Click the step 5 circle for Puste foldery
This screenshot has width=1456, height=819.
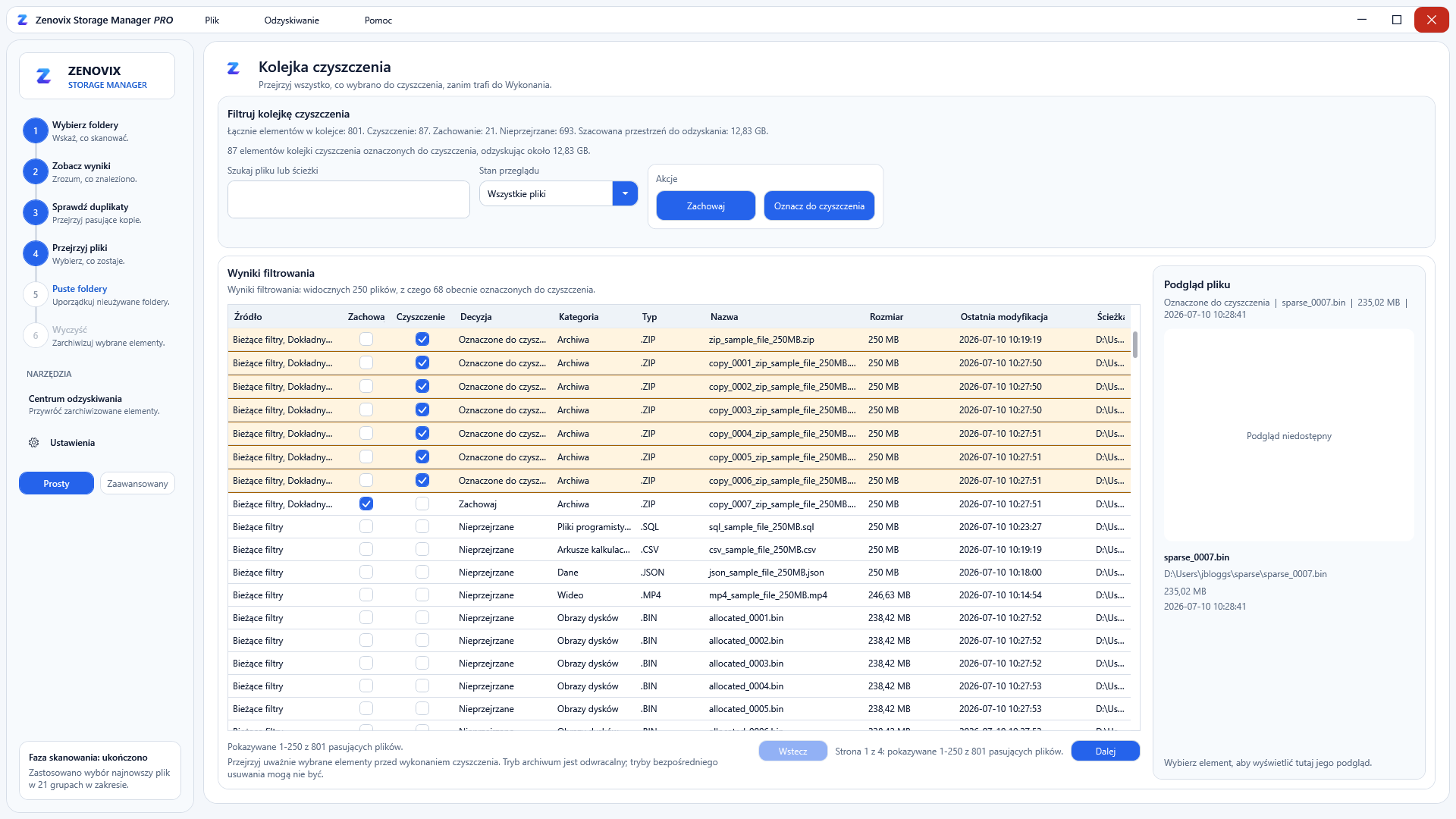point(35,295)
